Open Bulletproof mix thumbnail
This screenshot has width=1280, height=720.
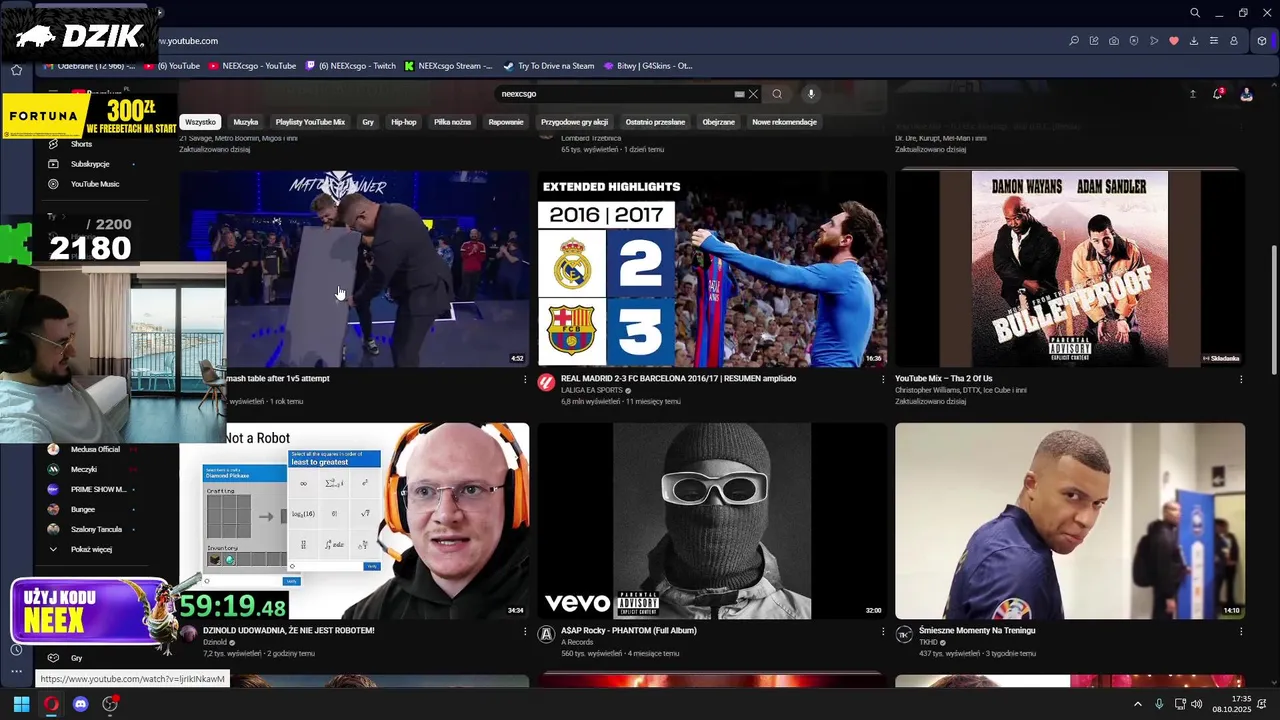[1070, 269]
